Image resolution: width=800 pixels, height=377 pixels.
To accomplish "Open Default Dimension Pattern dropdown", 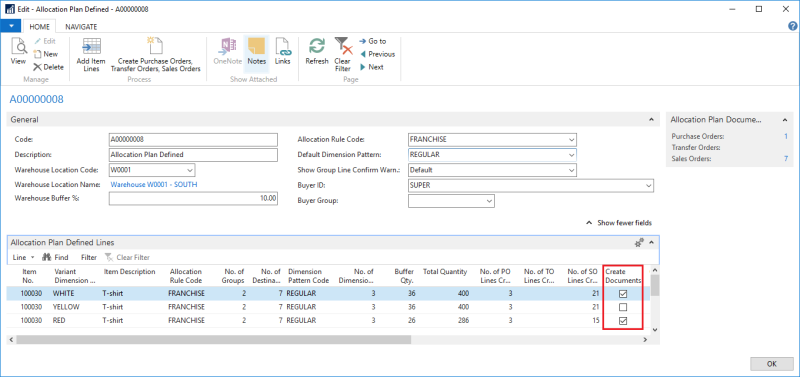I will [571, 155].
